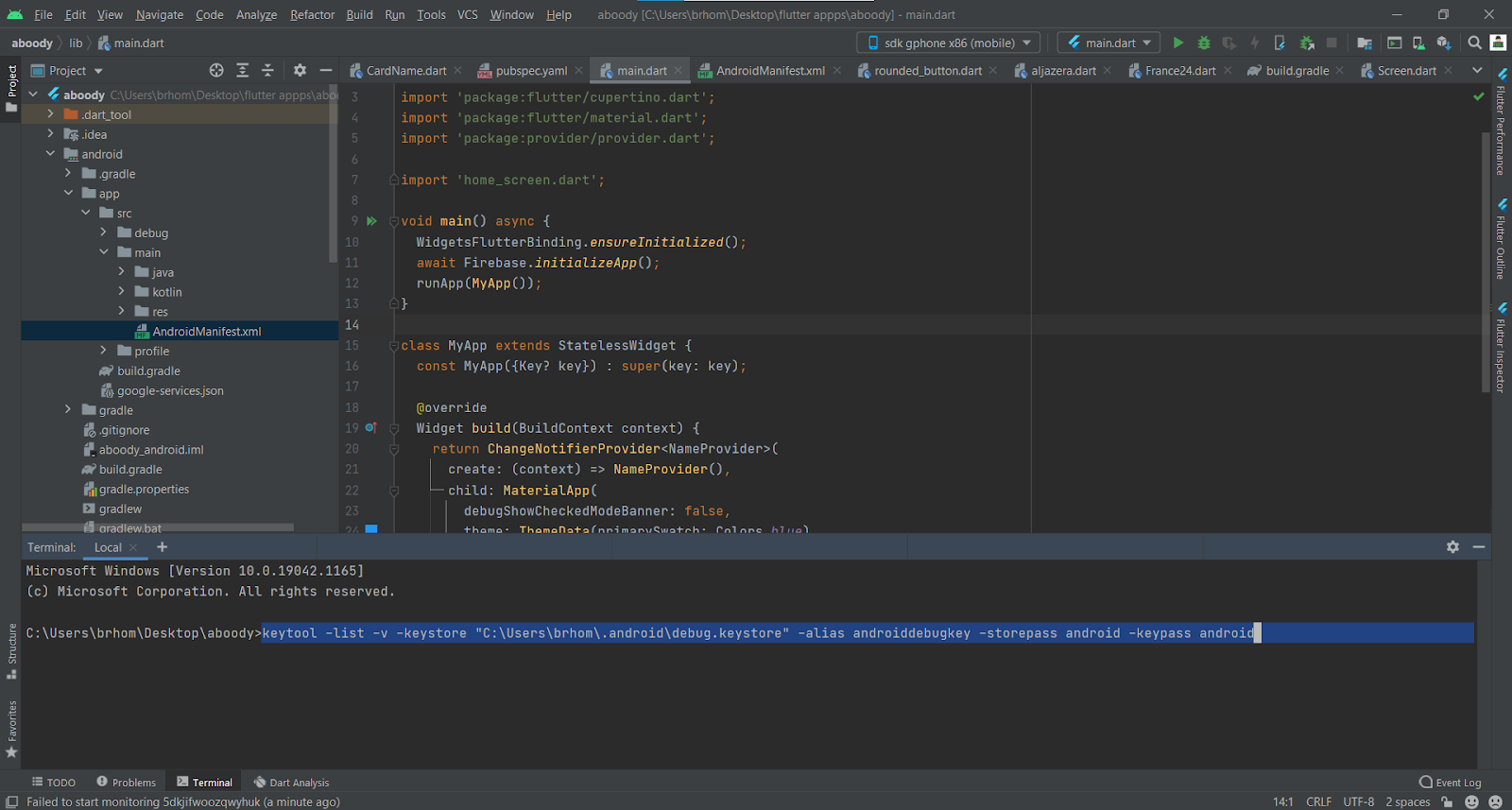This screenshot has width=1512, height=810.
Task: Toggle the read-only lock icon in status bar
Action: pyautogui.click(x=1447, y=801)
